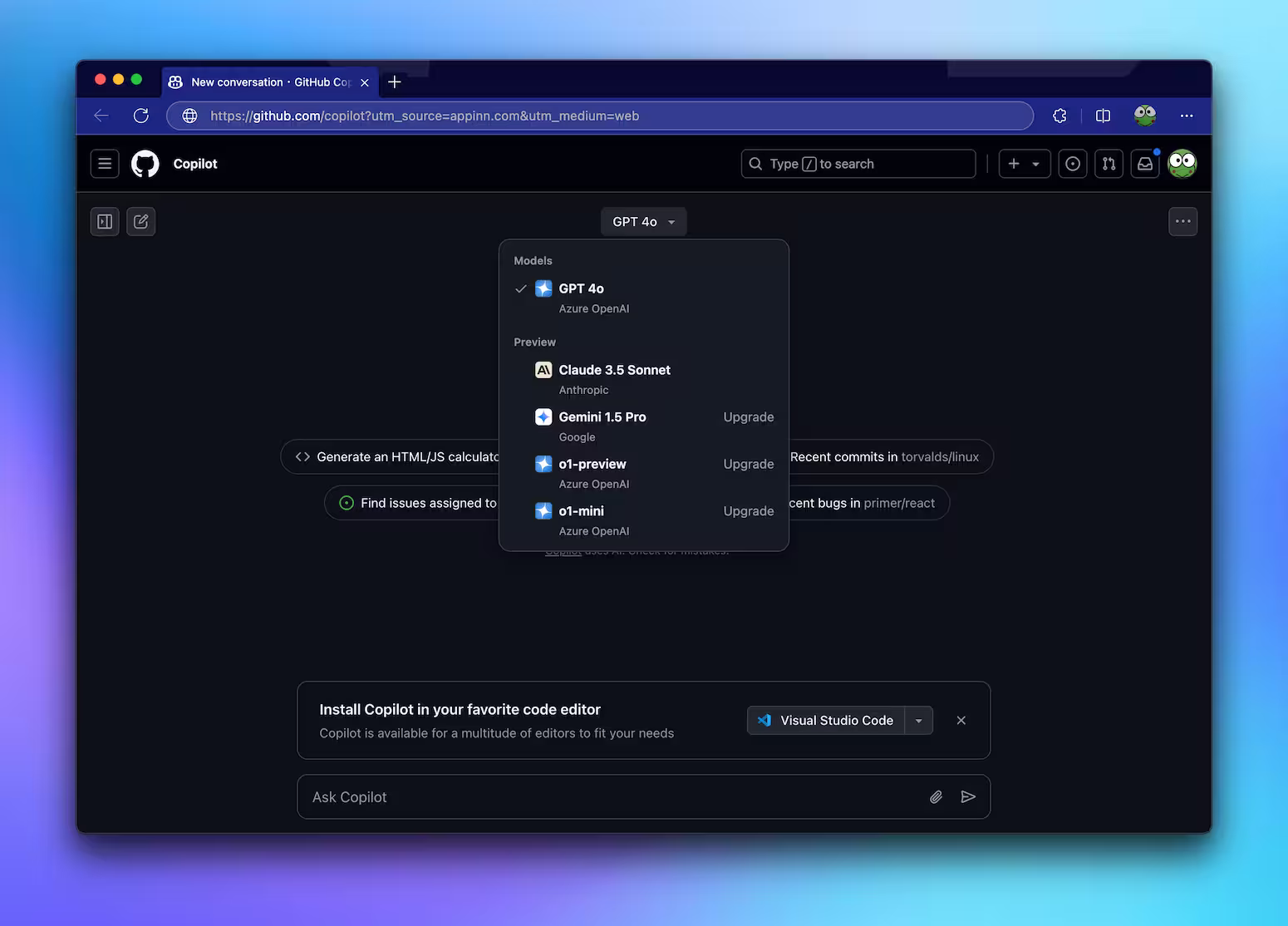1288x926 pixels.
Task: Start a new conversation with compose icon
Action: [x=141, y=222]
